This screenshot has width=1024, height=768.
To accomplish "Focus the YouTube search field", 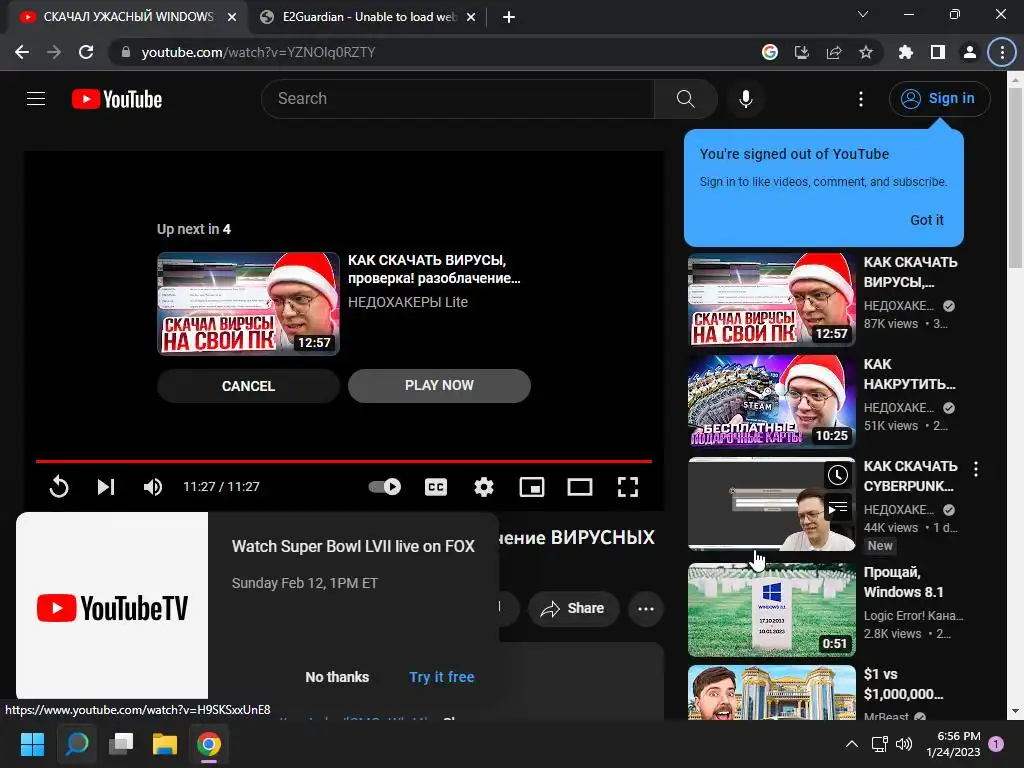I will click(x=458, y=99).
